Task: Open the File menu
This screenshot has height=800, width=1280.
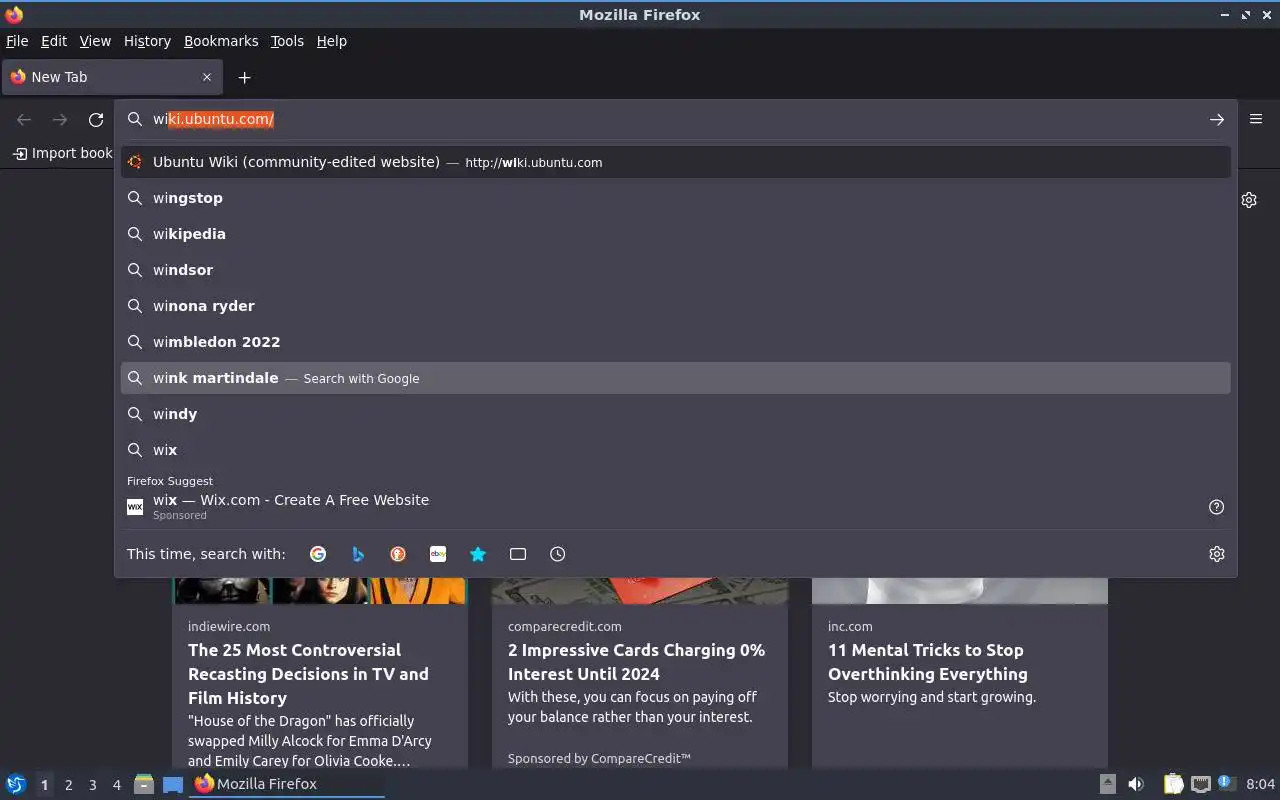Action: [17, 41]
